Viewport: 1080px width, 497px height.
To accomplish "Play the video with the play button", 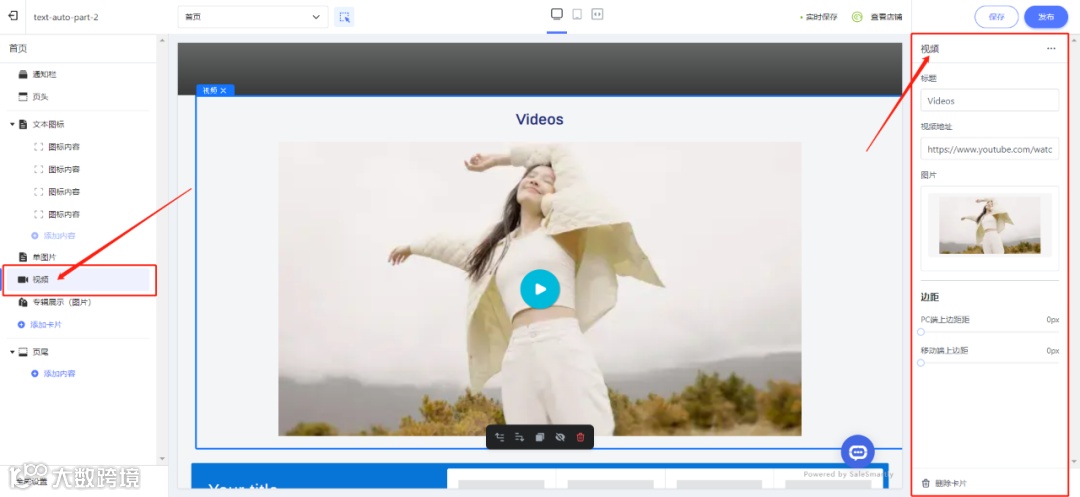I will [539, 289].
